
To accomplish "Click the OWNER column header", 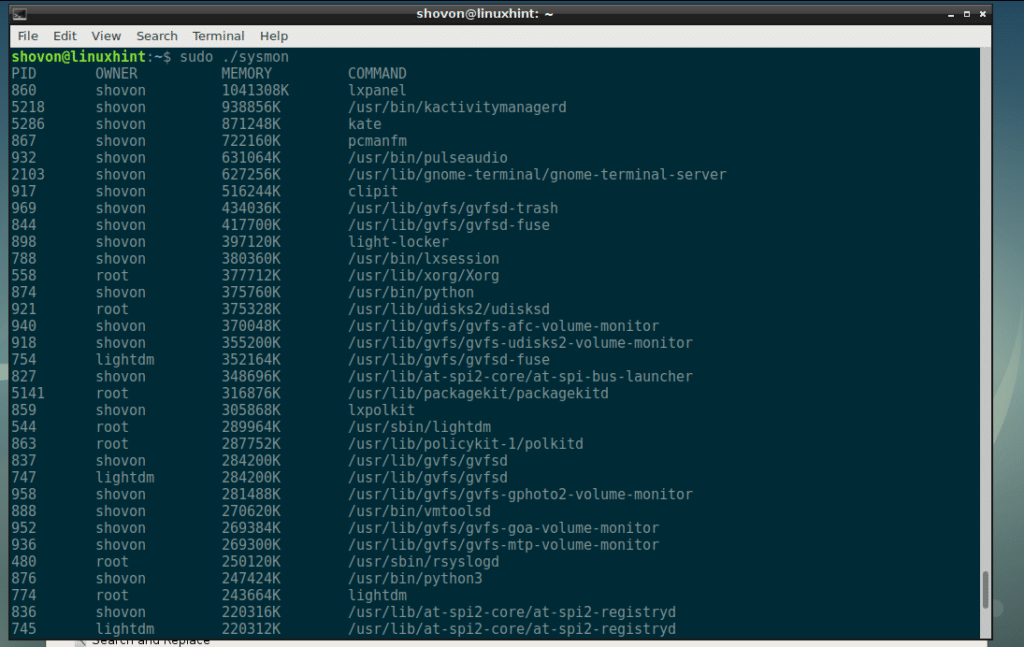I will pyautogui.click(x=116, y=74).
